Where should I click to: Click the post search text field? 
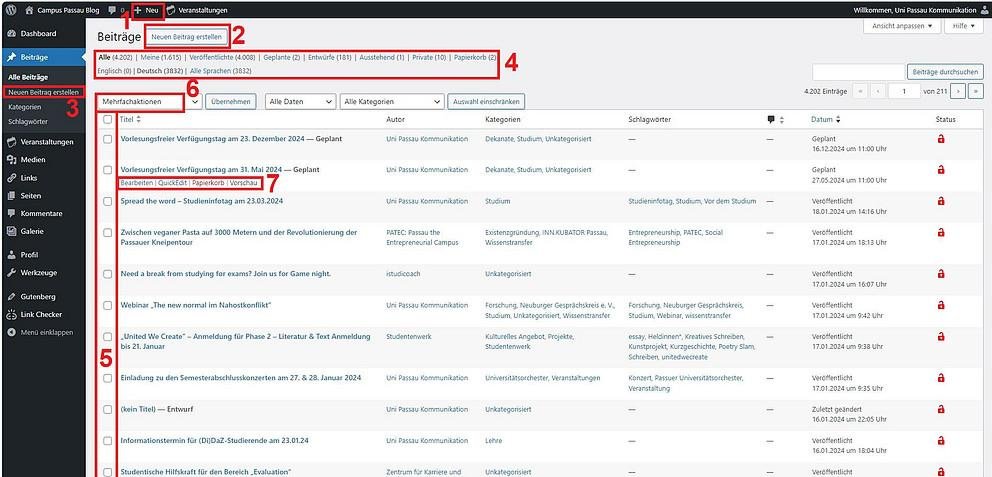tap(857, 72)
